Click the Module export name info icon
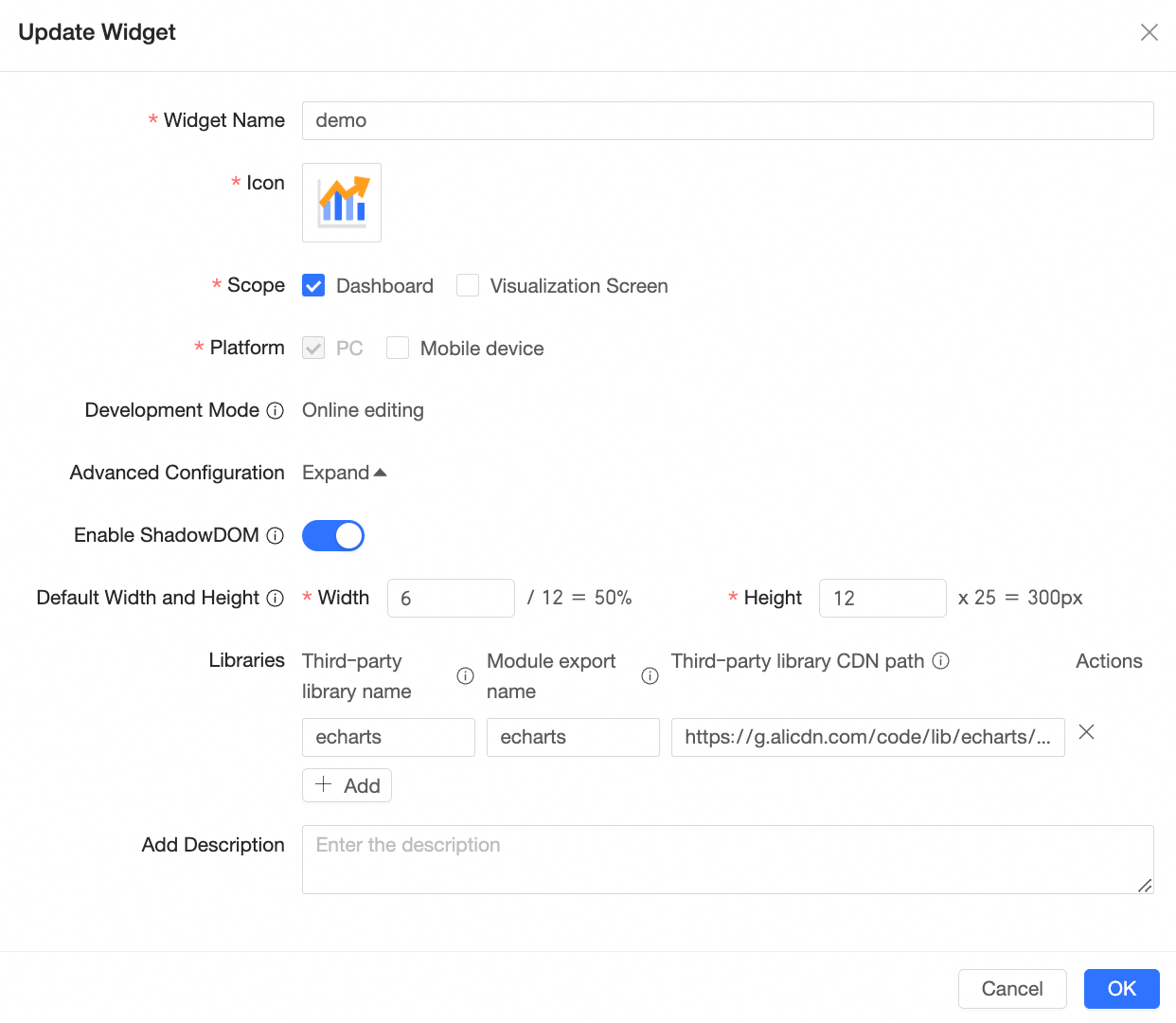 point(650,676)
